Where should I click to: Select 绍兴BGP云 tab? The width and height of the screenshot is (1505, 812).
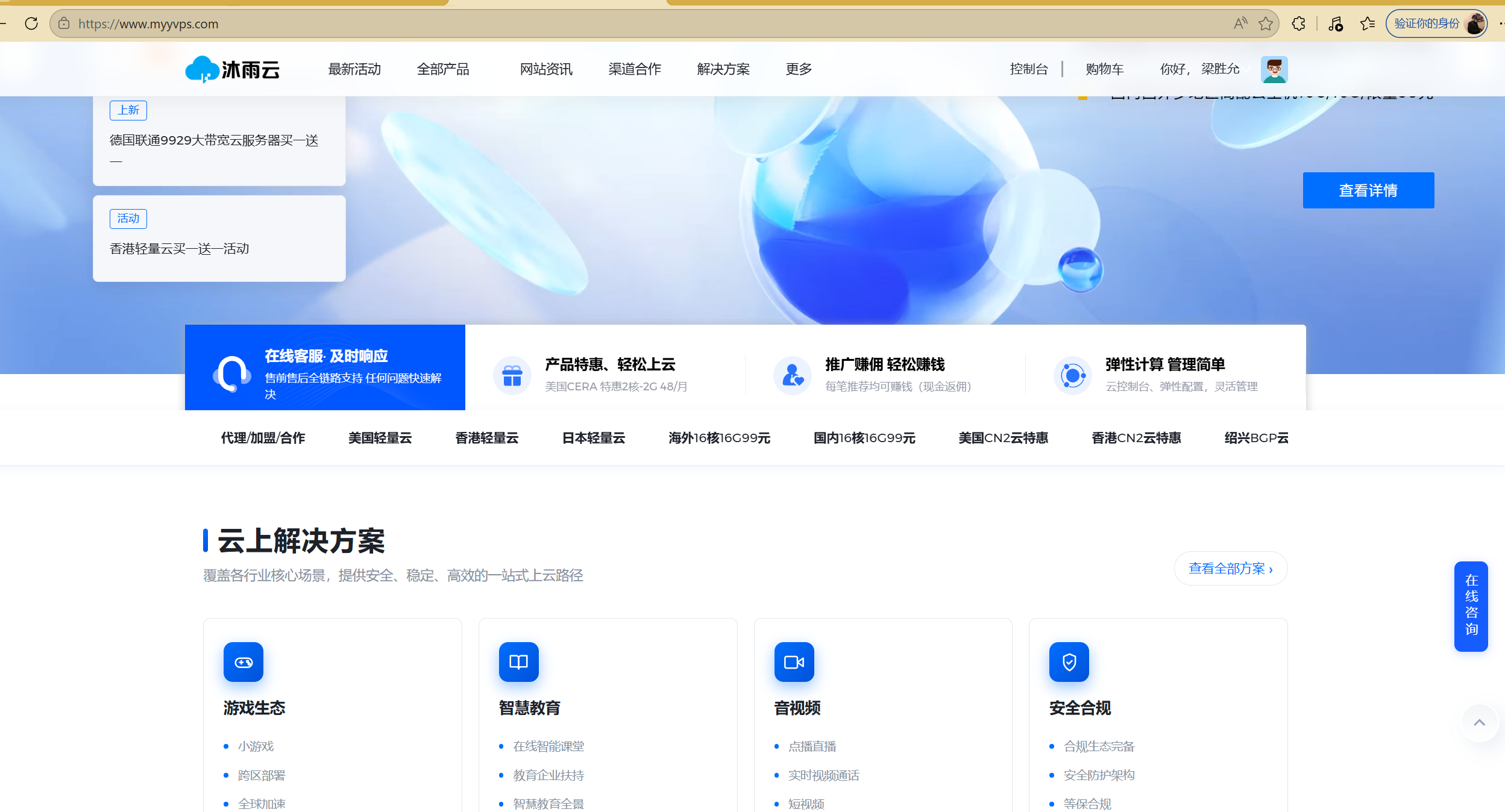point(1256,438)
